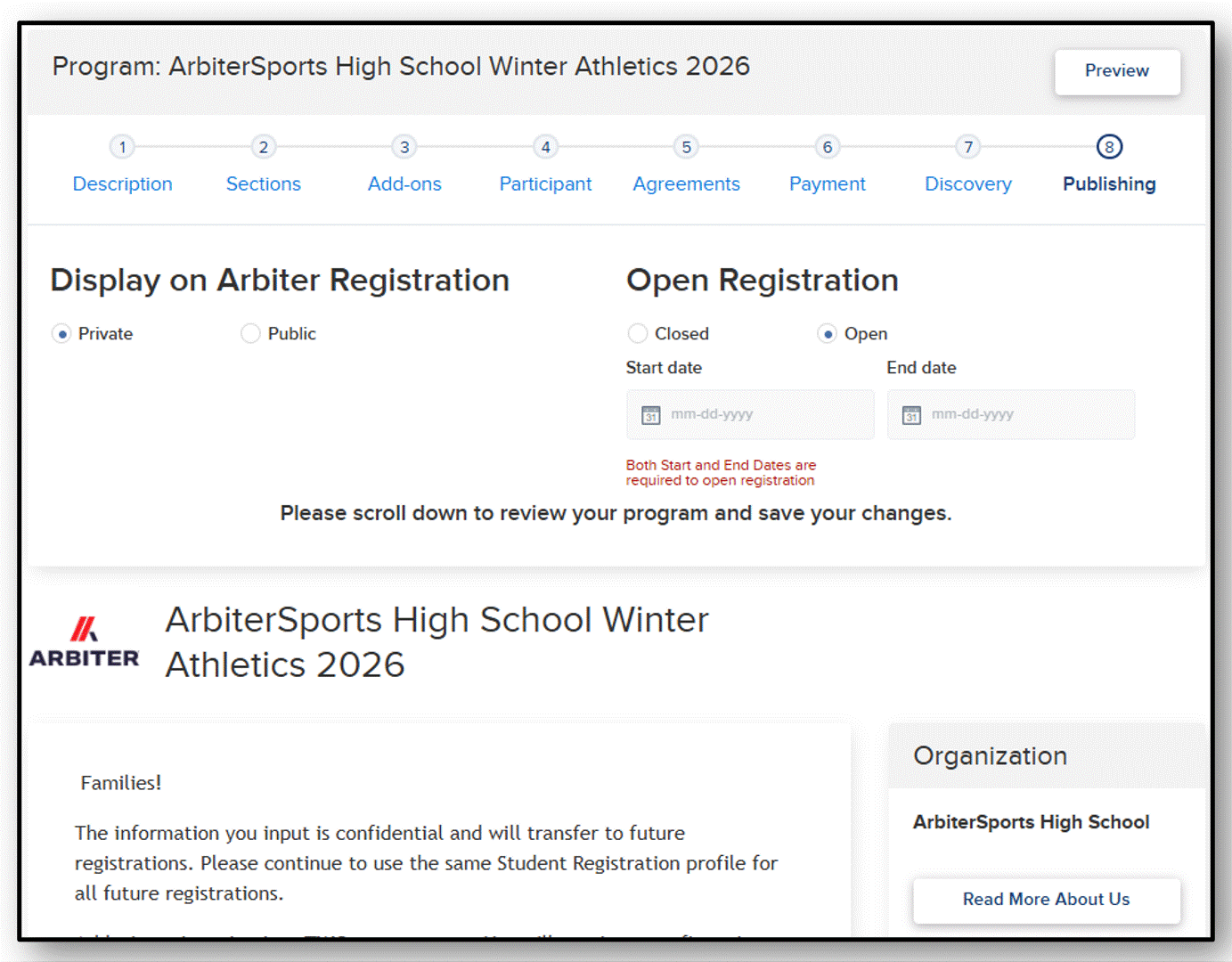Set registration to Closed

pos(638,333)
